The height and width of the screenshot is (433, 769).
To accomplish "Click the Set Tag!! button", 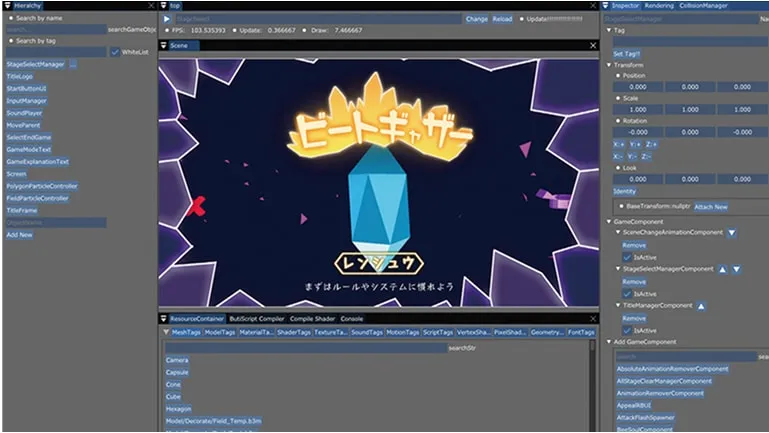I will (626, 54).
